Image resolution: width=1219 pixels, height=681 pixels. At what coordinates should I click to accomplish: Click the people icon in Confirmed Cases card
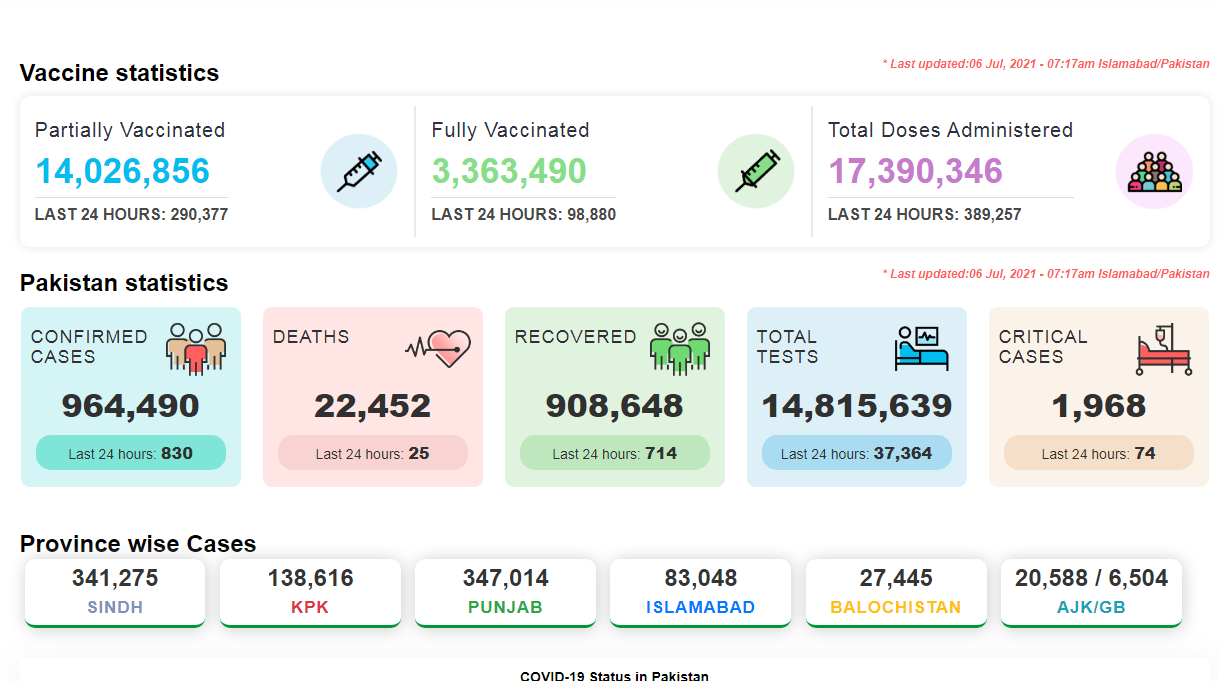[196, 348]
